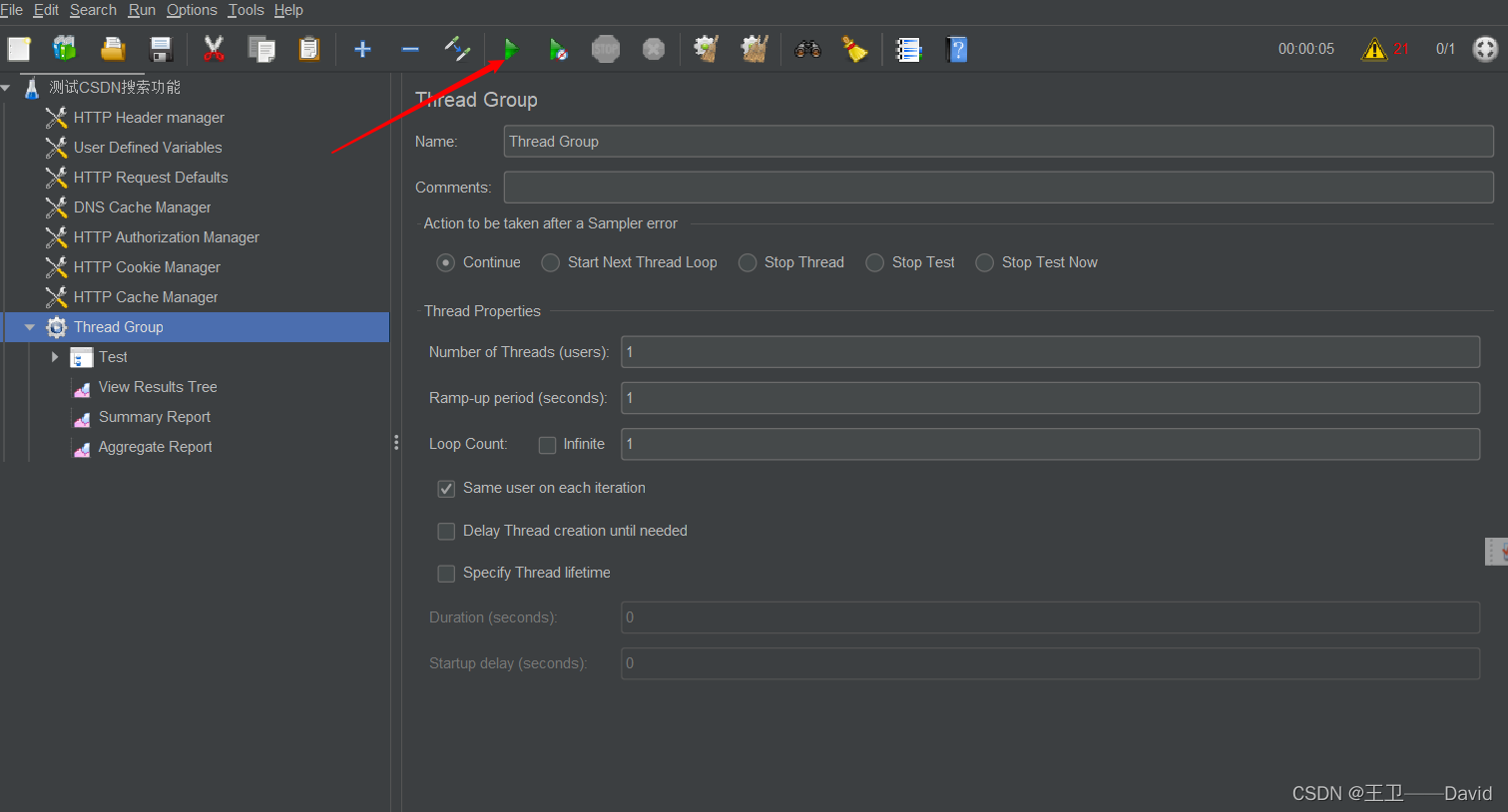This screenshot has width=1508, height=812.
Task: Collapse the Thread Group node arrow
Action: 30,327
